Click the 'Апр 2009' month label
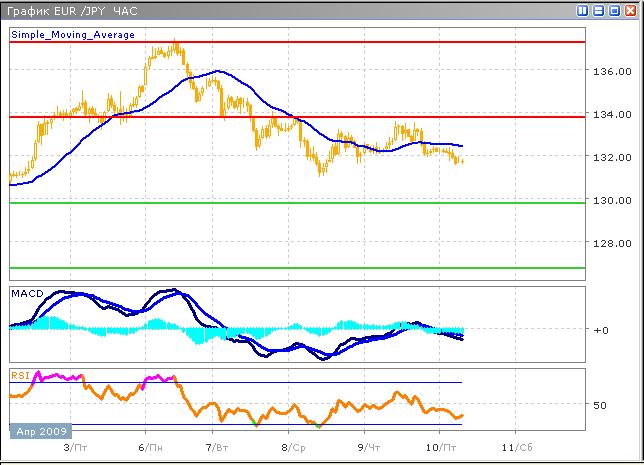This screenshot has width=644, height=465. pos(41,431)
